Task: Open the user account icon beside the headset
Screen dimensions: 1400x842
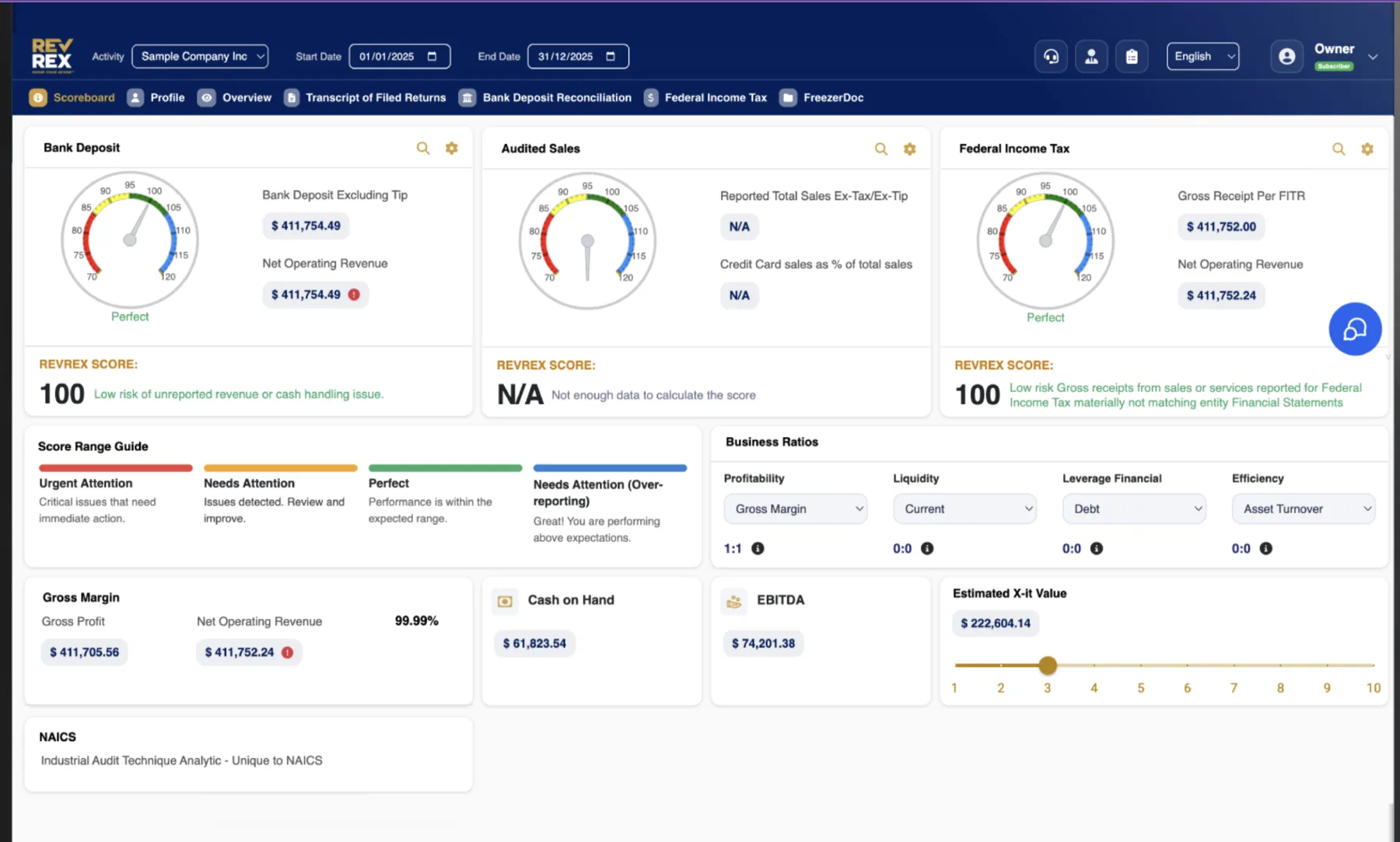Action: tap(1091, 57)
